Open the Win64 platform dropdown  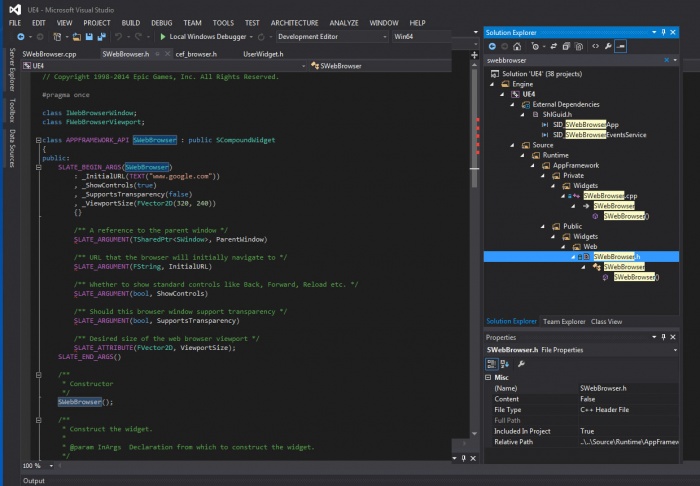click(412, 36)
